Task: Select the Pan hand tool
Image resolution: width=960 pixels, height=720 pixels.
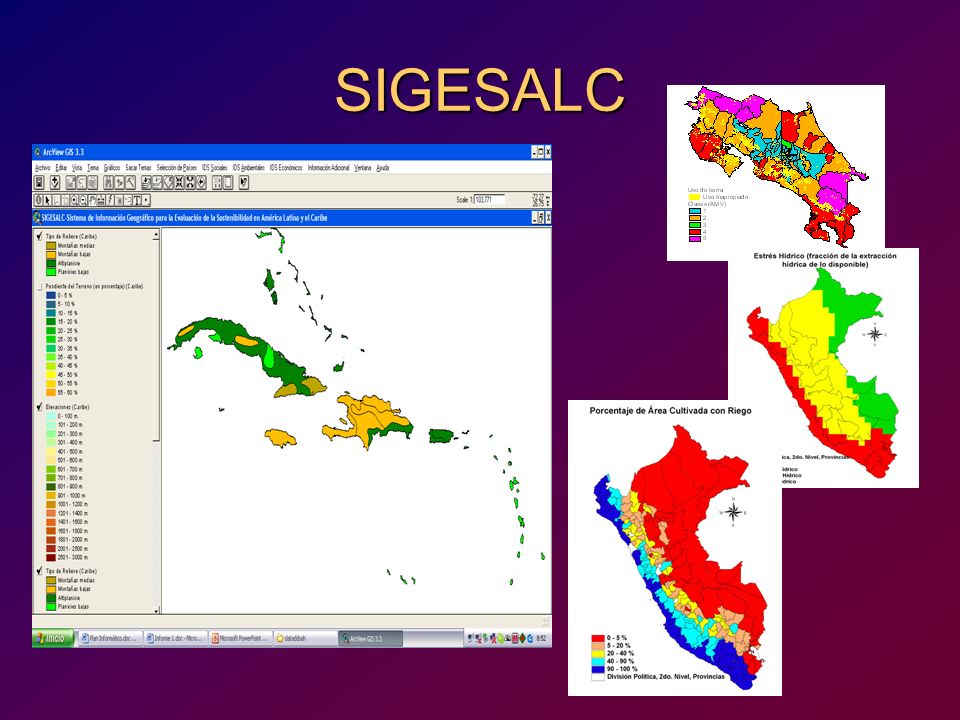Action: click(x=92, y=200)
